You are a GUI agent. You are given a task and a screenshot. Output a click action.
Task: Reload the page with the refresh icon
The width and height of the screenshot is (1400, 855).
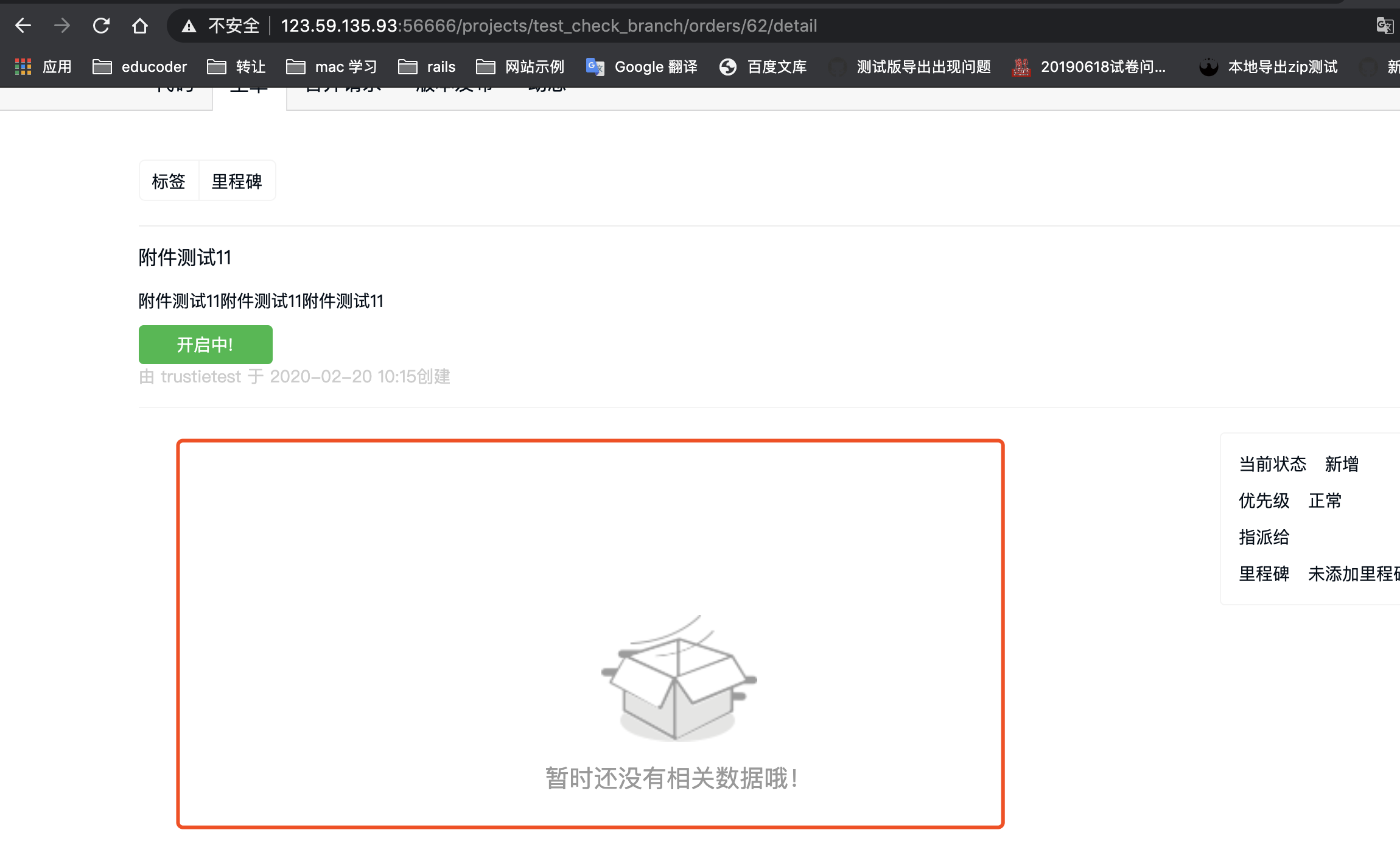click(101, 26)
